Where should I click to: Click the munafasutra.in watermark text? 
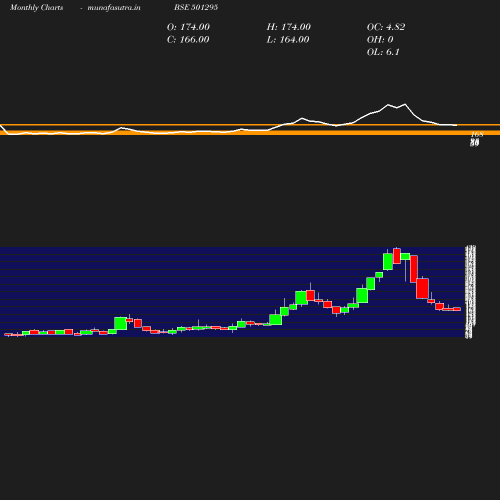[x=114, y=8]
